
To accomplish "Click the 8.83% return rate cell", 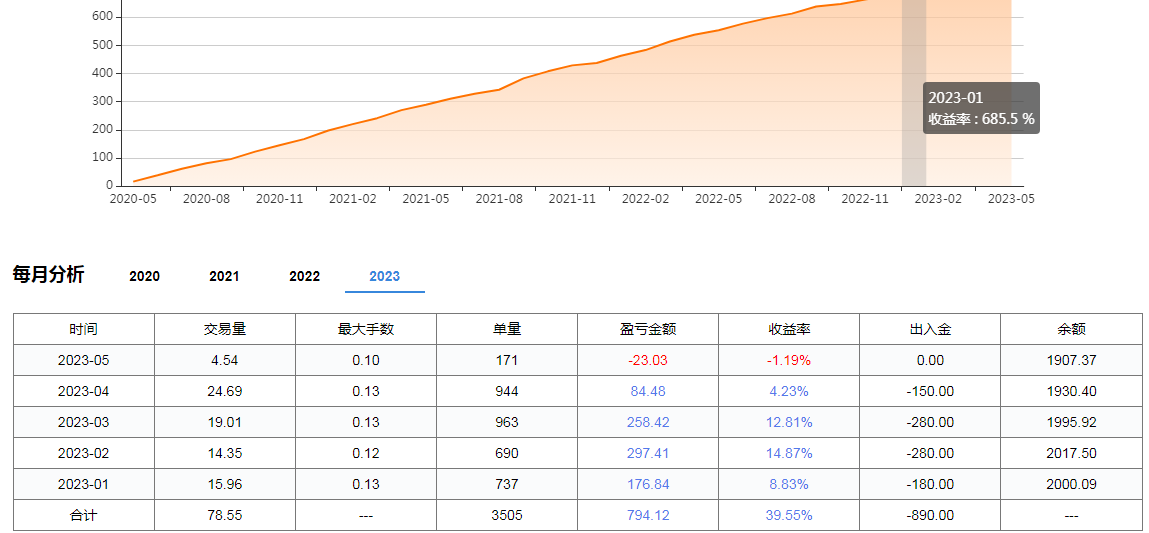I will pos(788,484).
